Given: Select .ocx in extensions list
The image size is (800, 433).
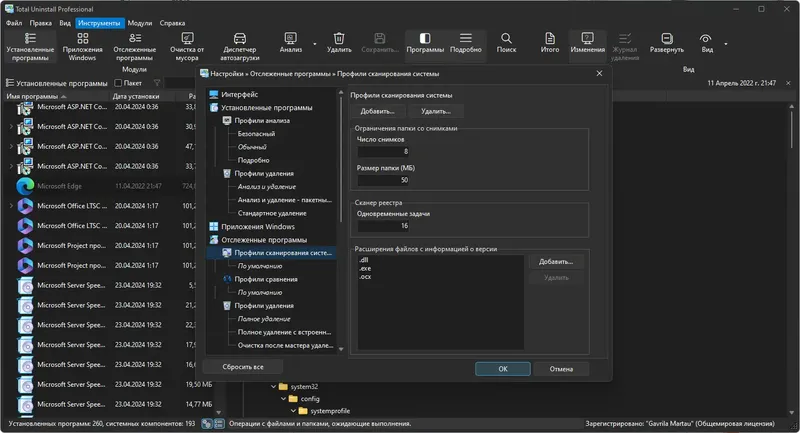Looking at the screenshot, I should click(x=365, y=276).
